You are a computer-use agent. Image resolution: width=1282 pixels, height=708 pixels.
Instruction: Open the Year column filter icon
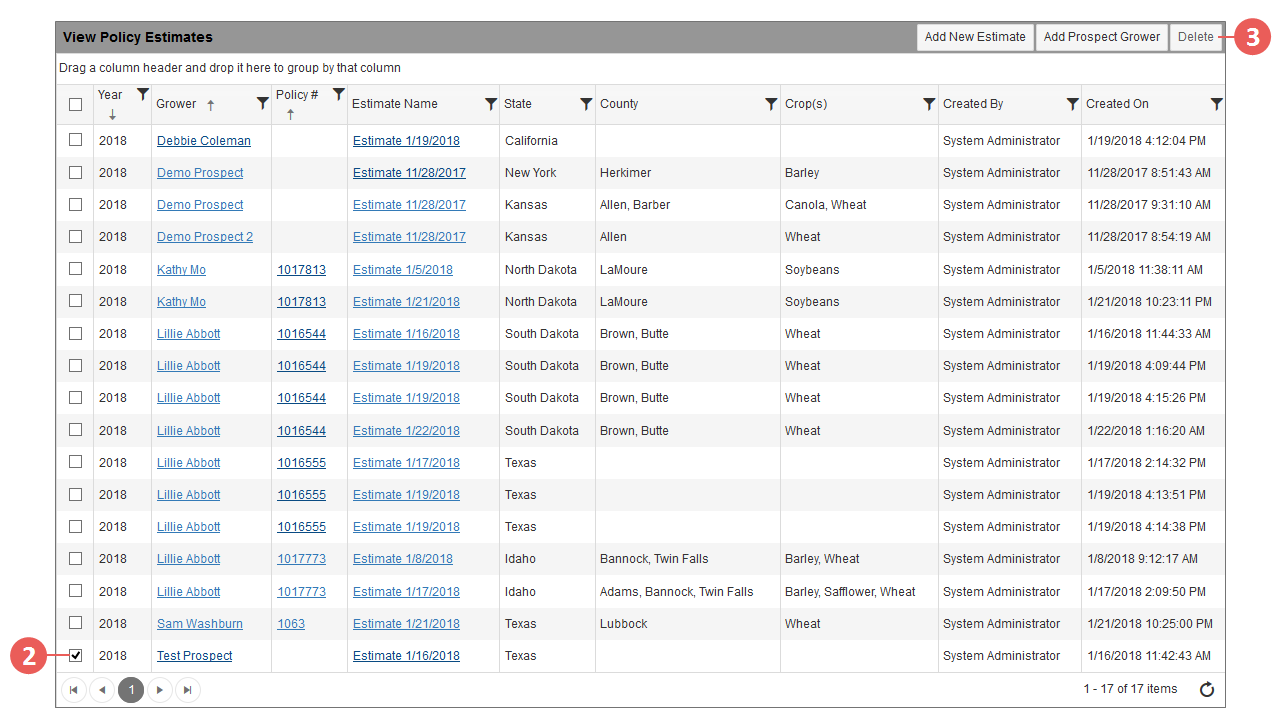click(143, 94)
